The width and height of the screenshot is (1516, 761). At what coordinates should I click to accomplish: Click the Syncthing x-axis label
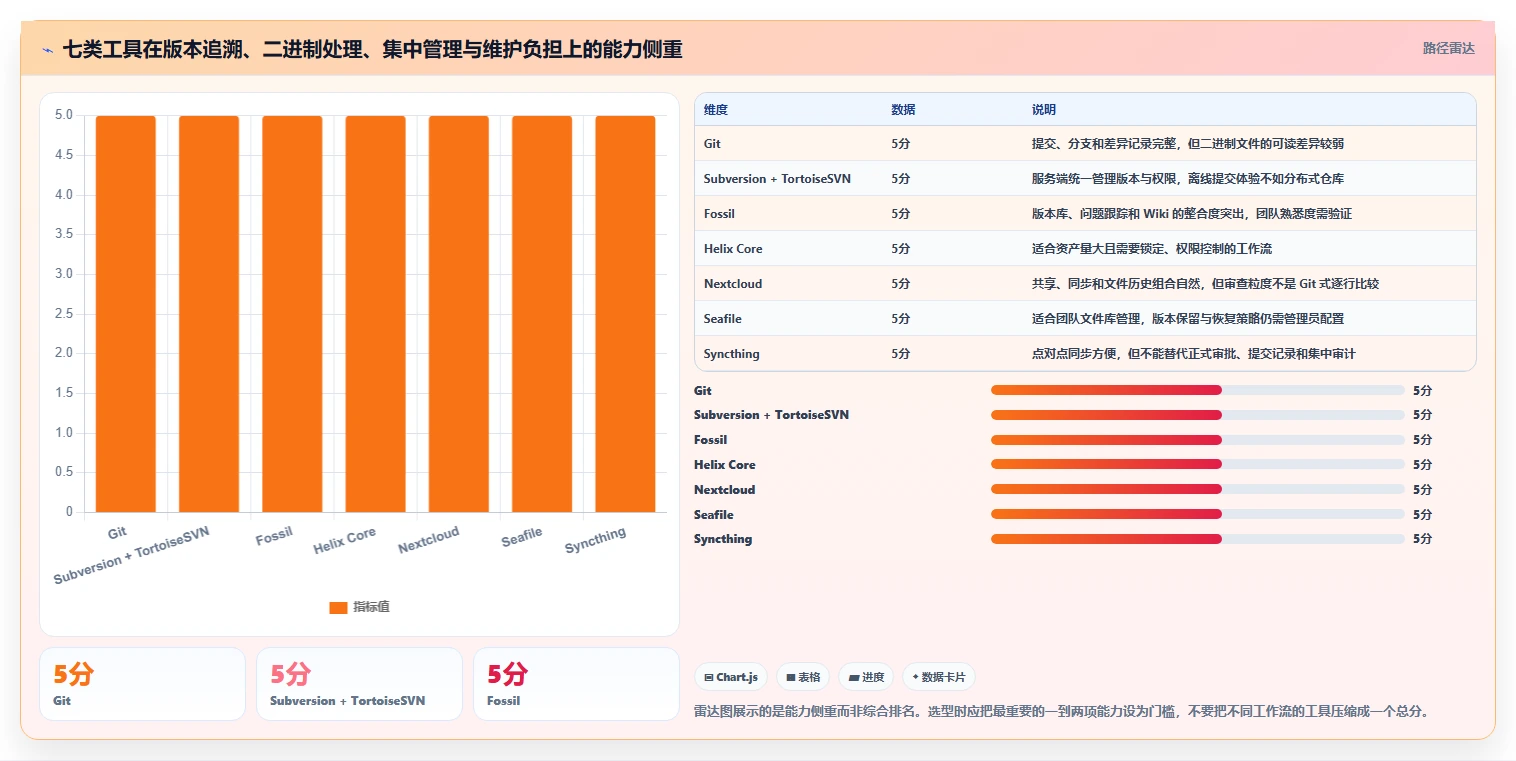pos(595,541)
